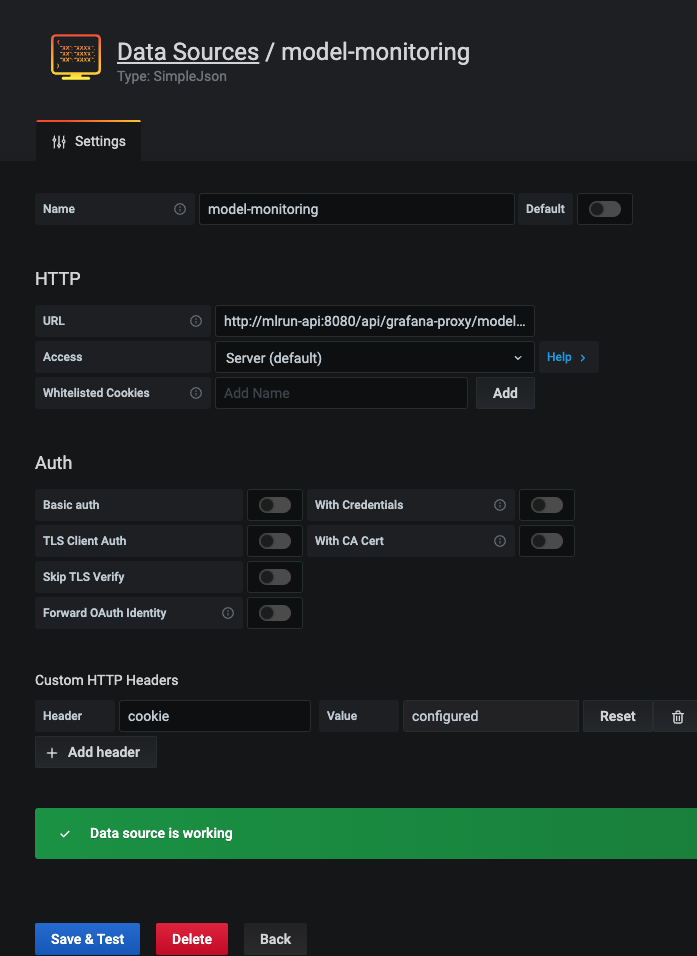The height and width of the screenshot is (956, 697).
Task: Click the SimpleJson data source logo icon
Action: tap(76, 57)
